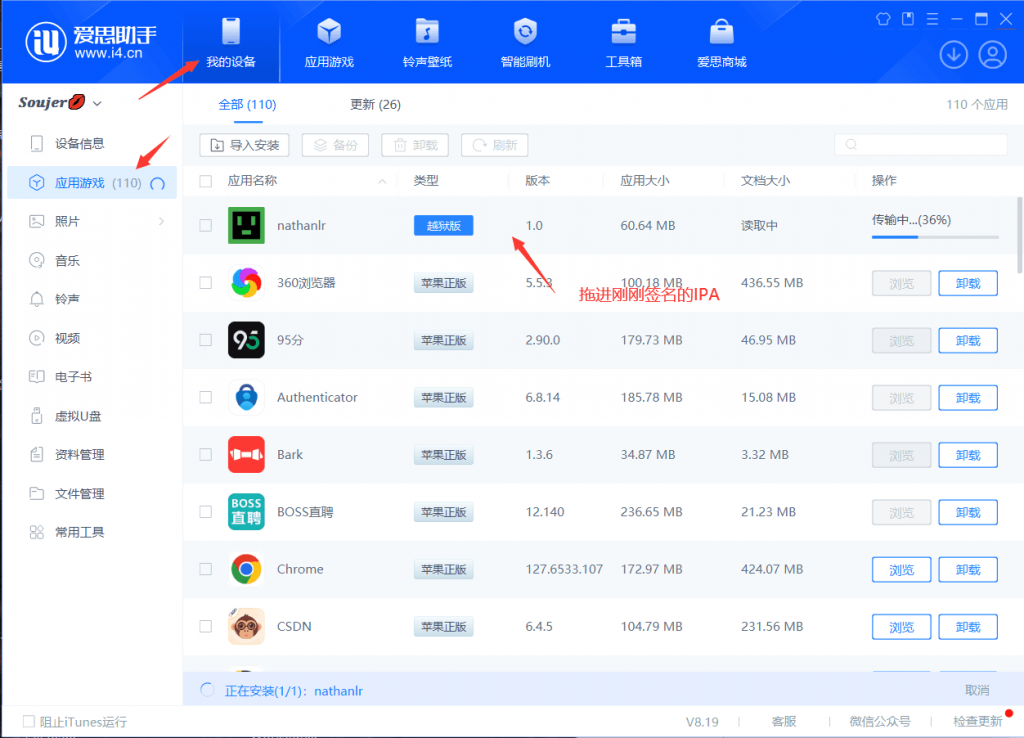The width and height of the screenshot is (1024, 738).
Task: Toggle the select-all checkbox in table header
Action: tap(206, 181)
